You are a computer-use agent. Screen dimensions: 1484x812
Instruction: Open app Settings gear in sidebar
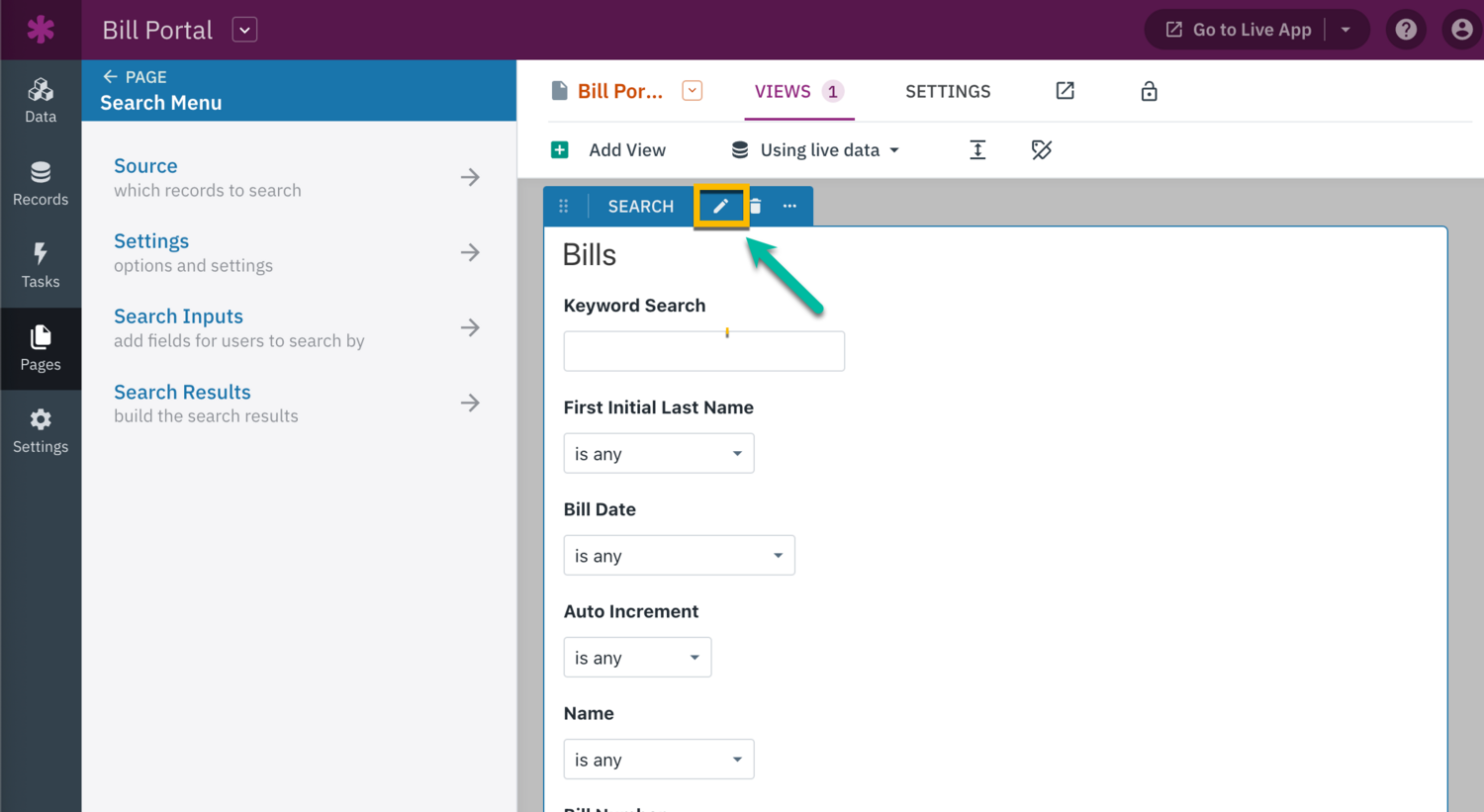coord(41,431)
